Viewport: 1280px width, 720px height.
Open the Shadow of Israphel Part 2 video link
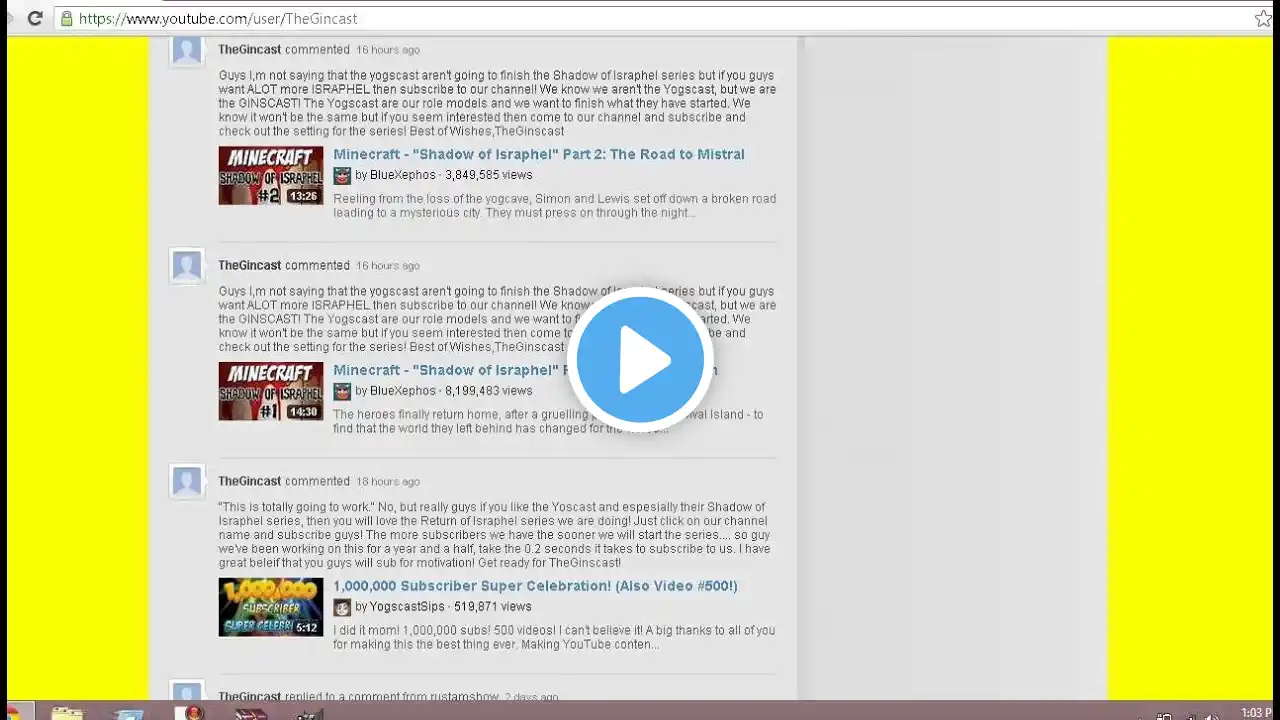(539, 154)
